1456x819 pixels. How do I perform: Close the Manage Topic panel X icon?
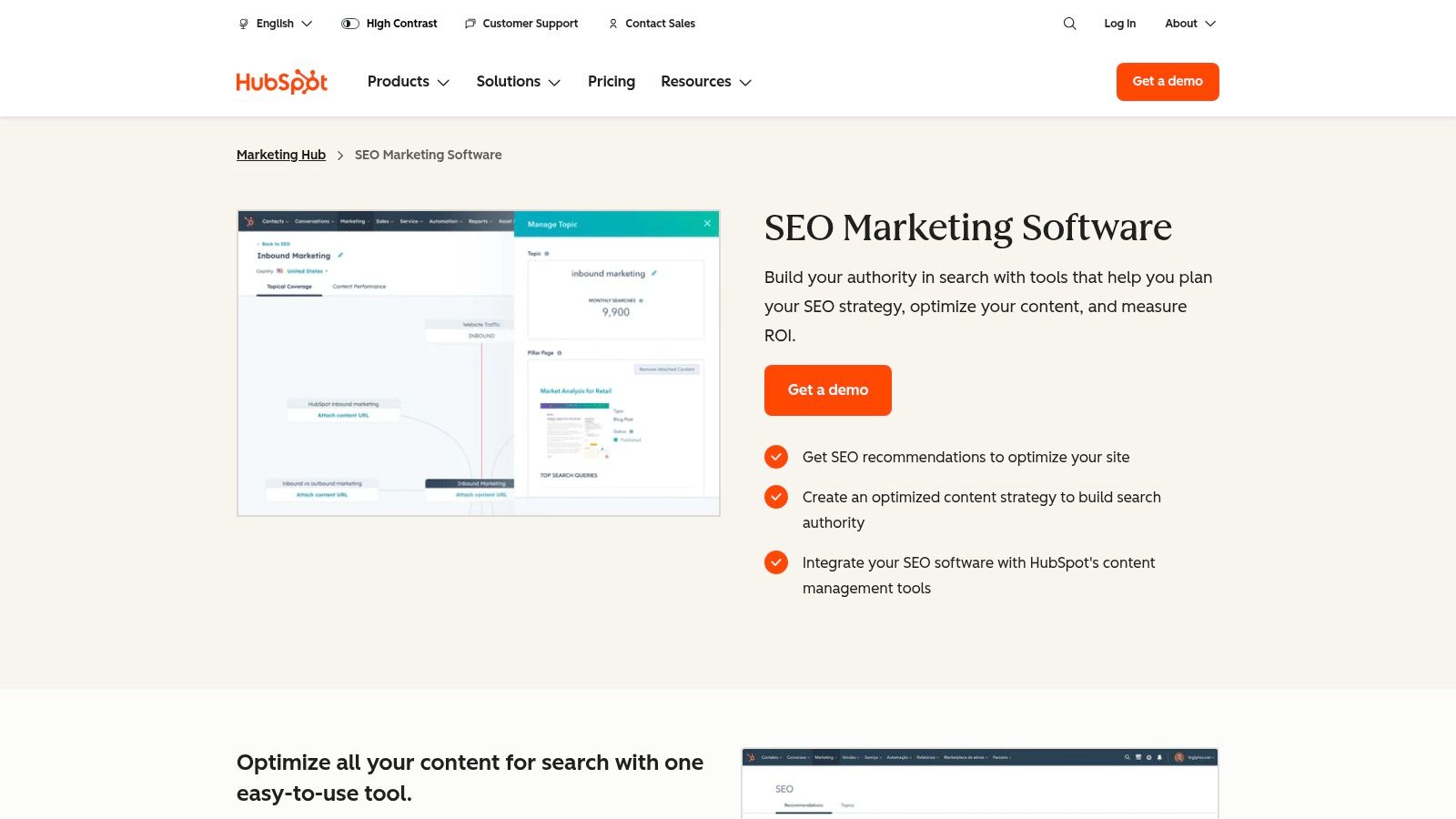707,224
